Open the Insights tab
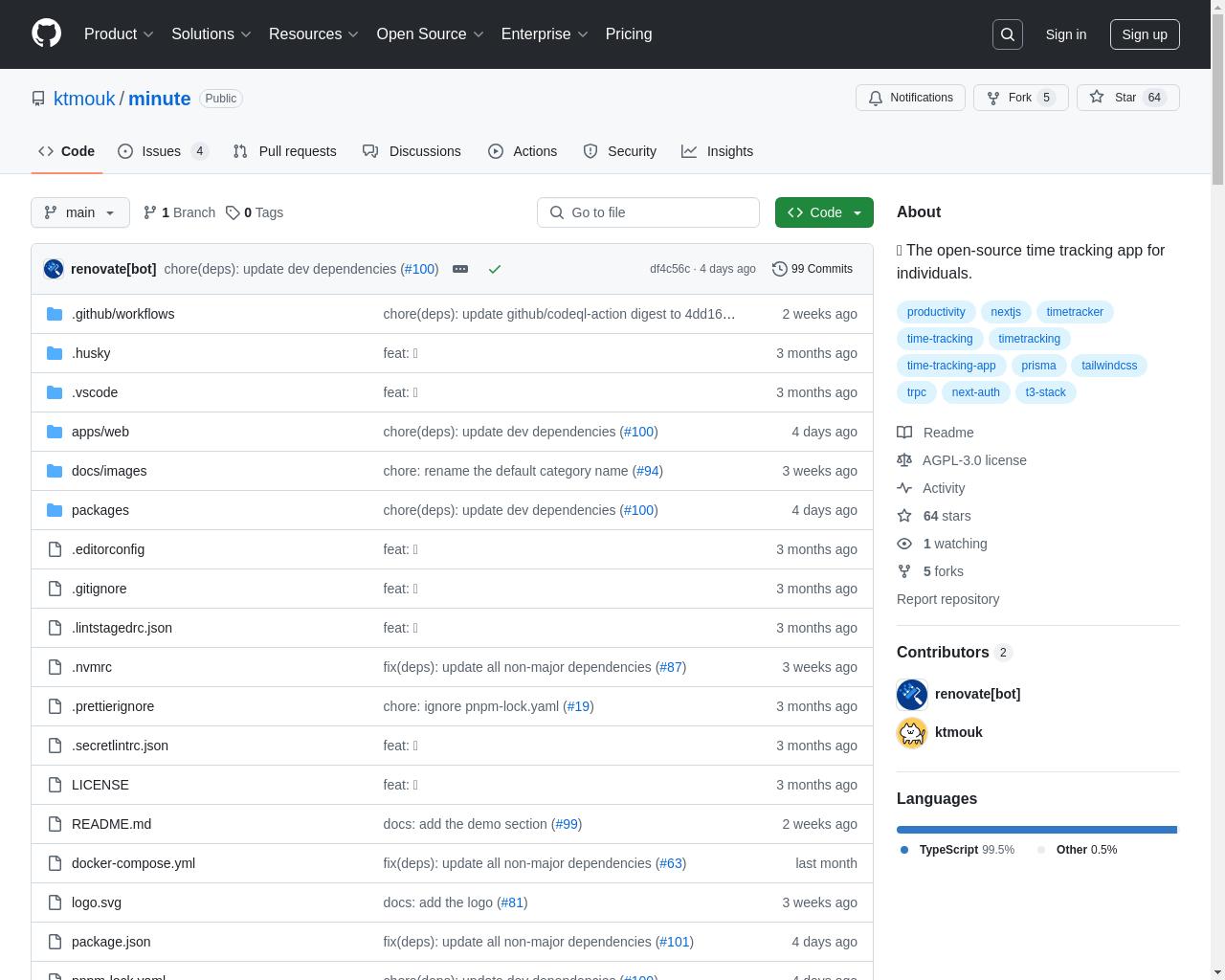This screenshot has height=980, width=1225. tap(718, 151)
